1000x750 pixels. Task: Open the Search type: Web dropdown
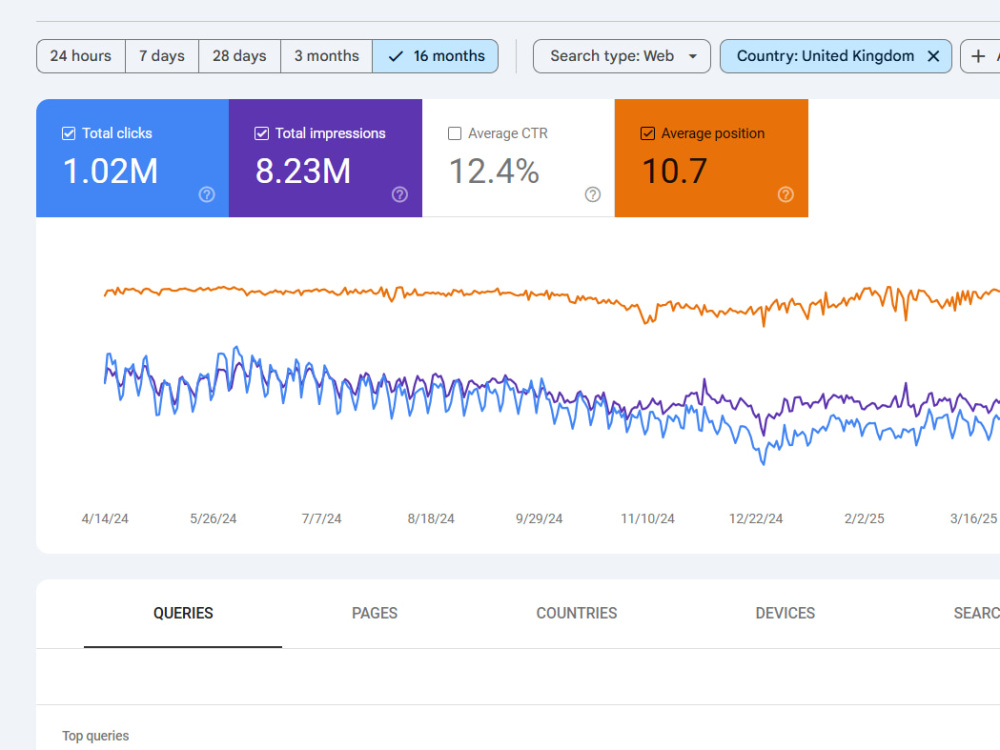[x=622, y=56]
